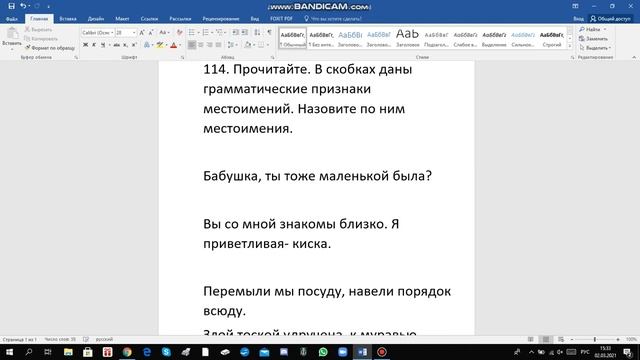This screenshot has width=640, height=360.
Task: Open the highlight color dropdown arrow
Action: pyautogui.click(x=167, y=45)
